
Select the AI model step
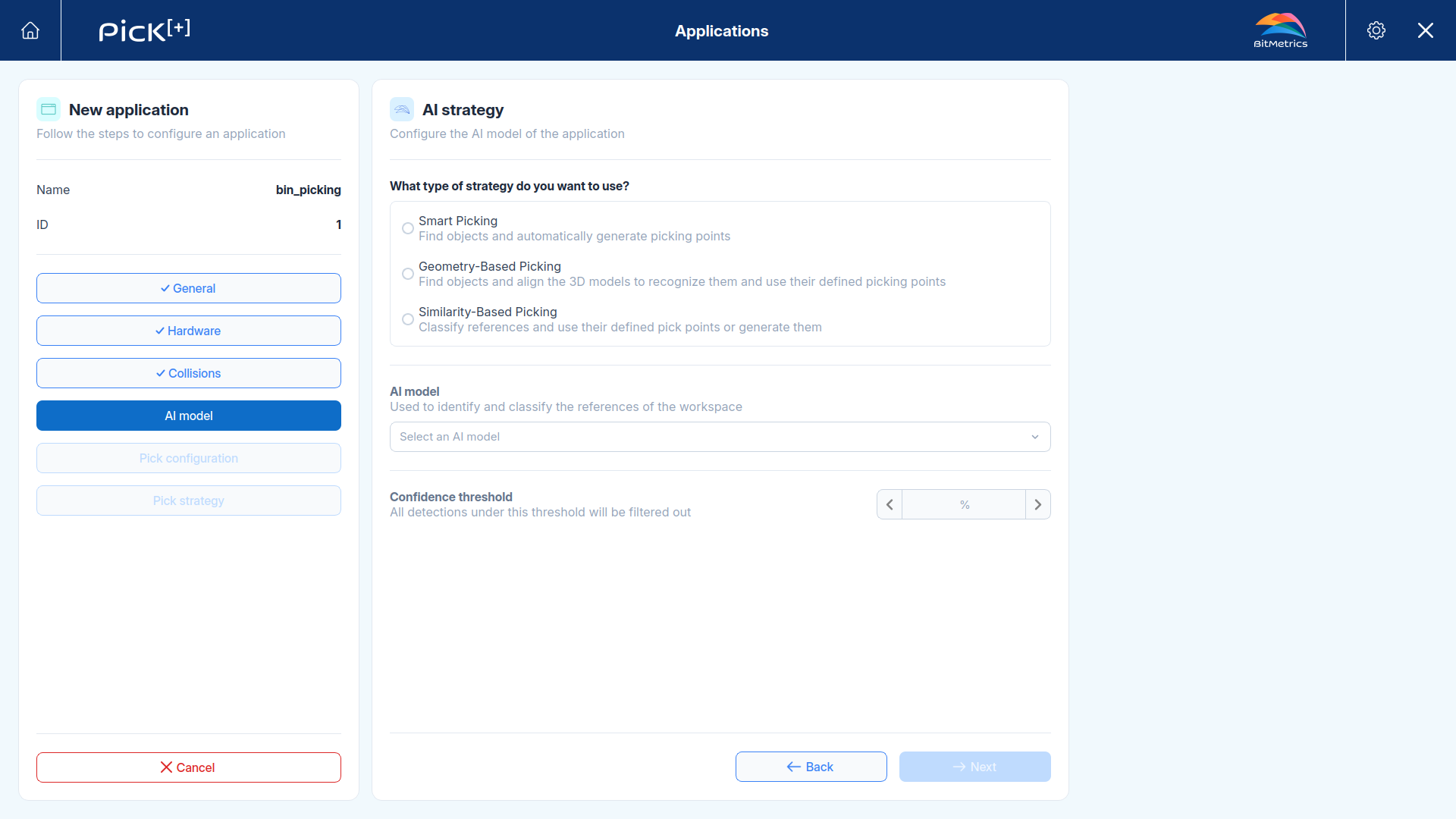click(189, 416)
